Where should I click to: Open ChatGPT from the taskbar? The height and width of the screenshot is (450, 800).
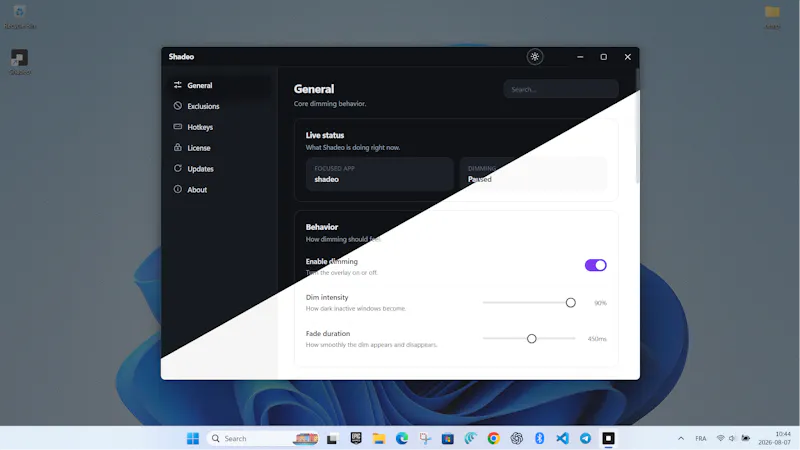pyautogui.click(x=517, y=438)
